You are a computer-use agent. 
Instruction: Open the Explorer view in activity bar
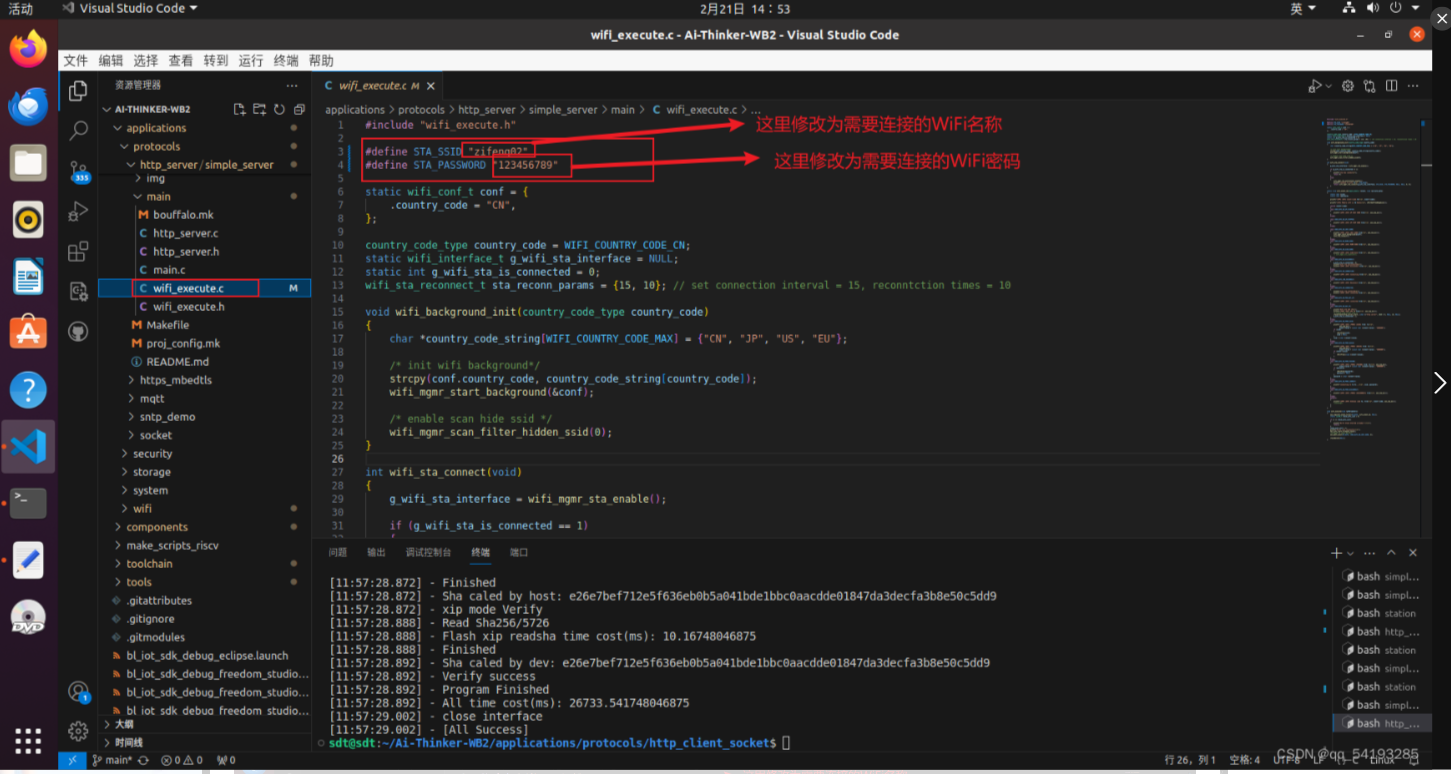point(78,93)
